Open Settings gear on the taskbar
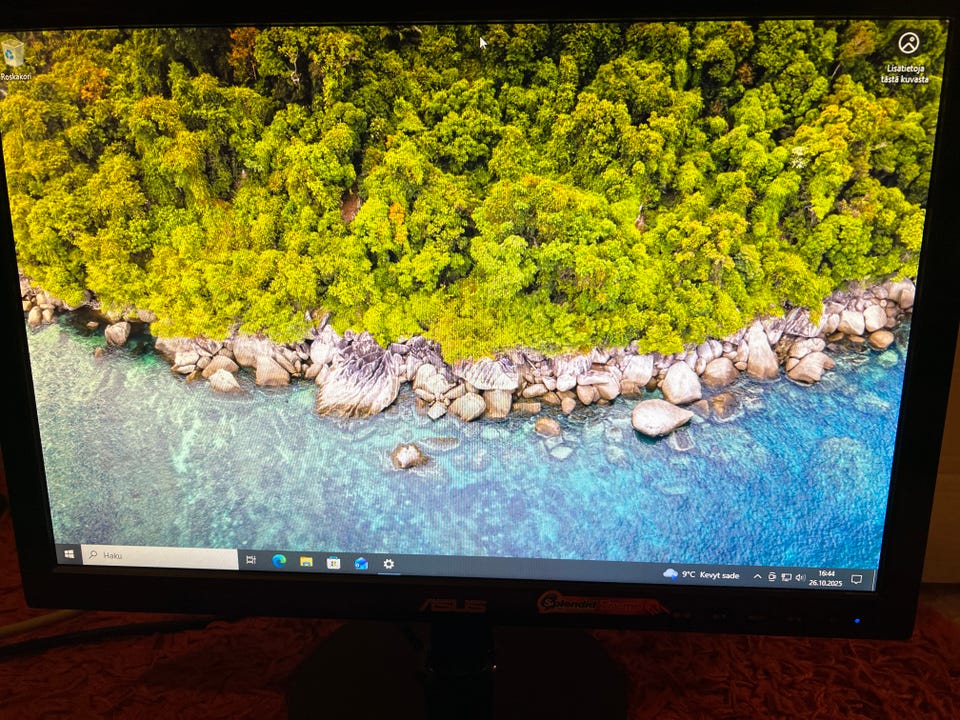Image resolution: width=960 pixels, height=720 pixels. [x=389, y=564]
